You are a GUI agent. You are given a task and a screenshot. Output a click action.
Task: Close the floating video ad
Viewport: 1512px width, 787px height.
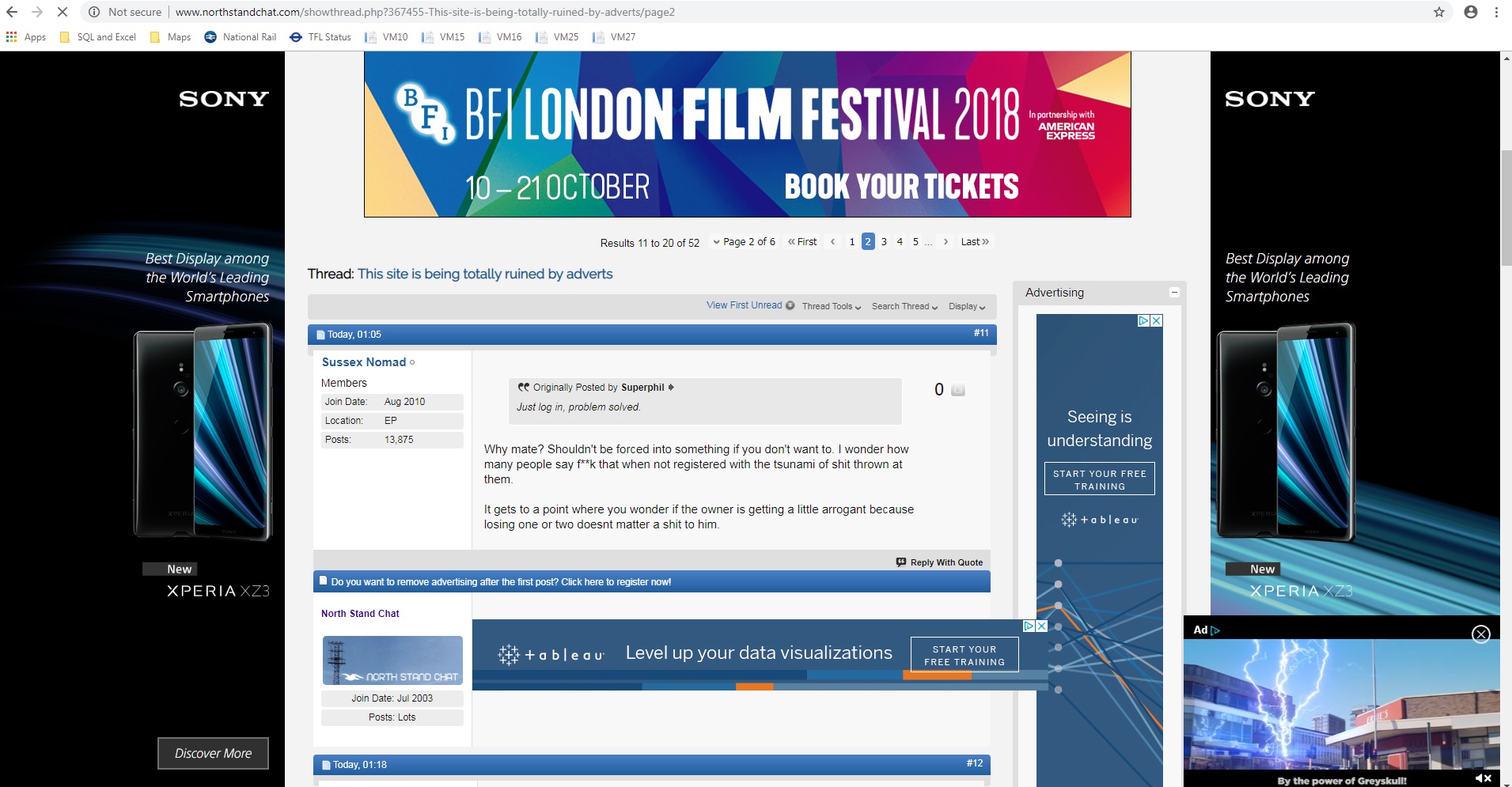tap(1481, 634)
